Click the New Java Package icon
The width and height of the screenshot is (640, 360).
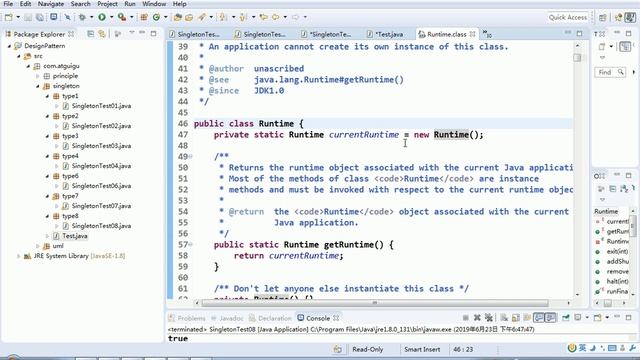point(144,17)
